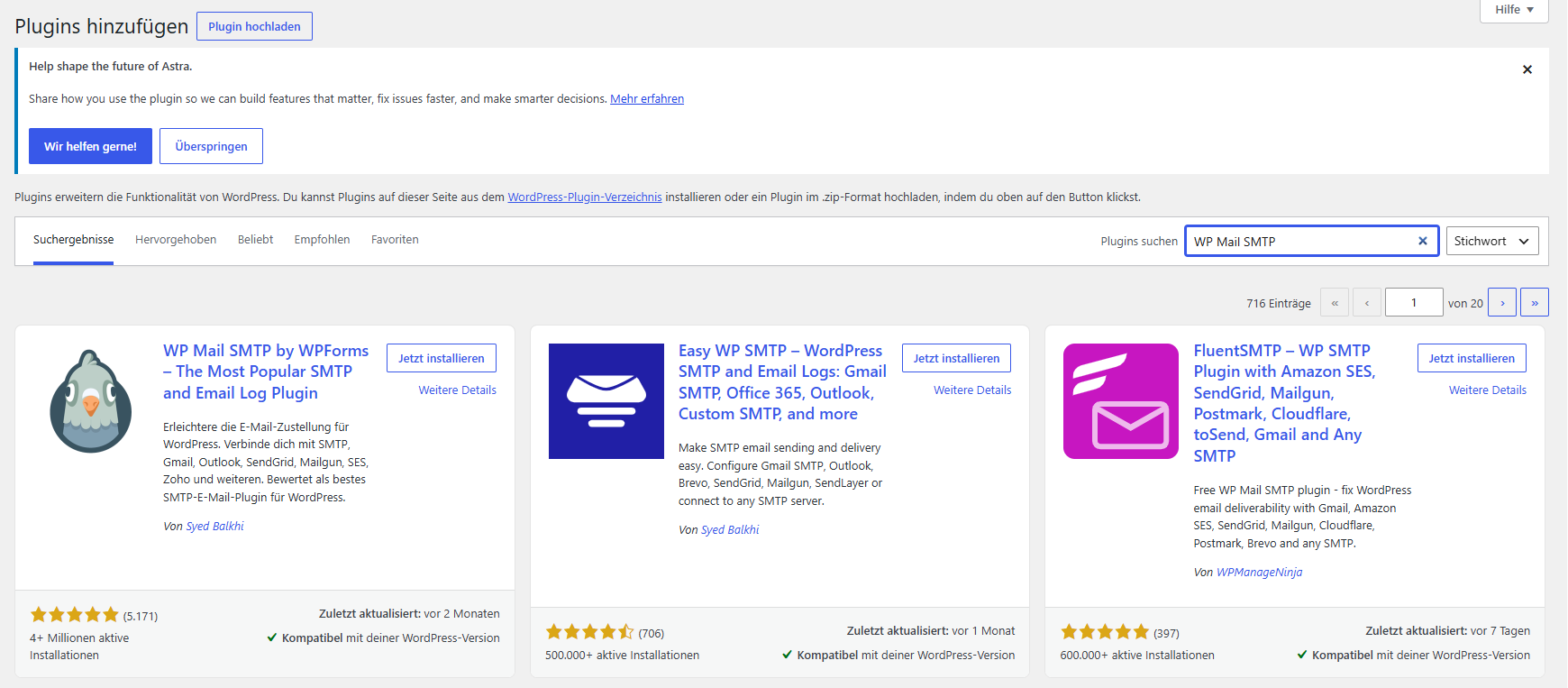
Task: Click the star rating of Easy WP SMTP
Action: pos(590,632)
